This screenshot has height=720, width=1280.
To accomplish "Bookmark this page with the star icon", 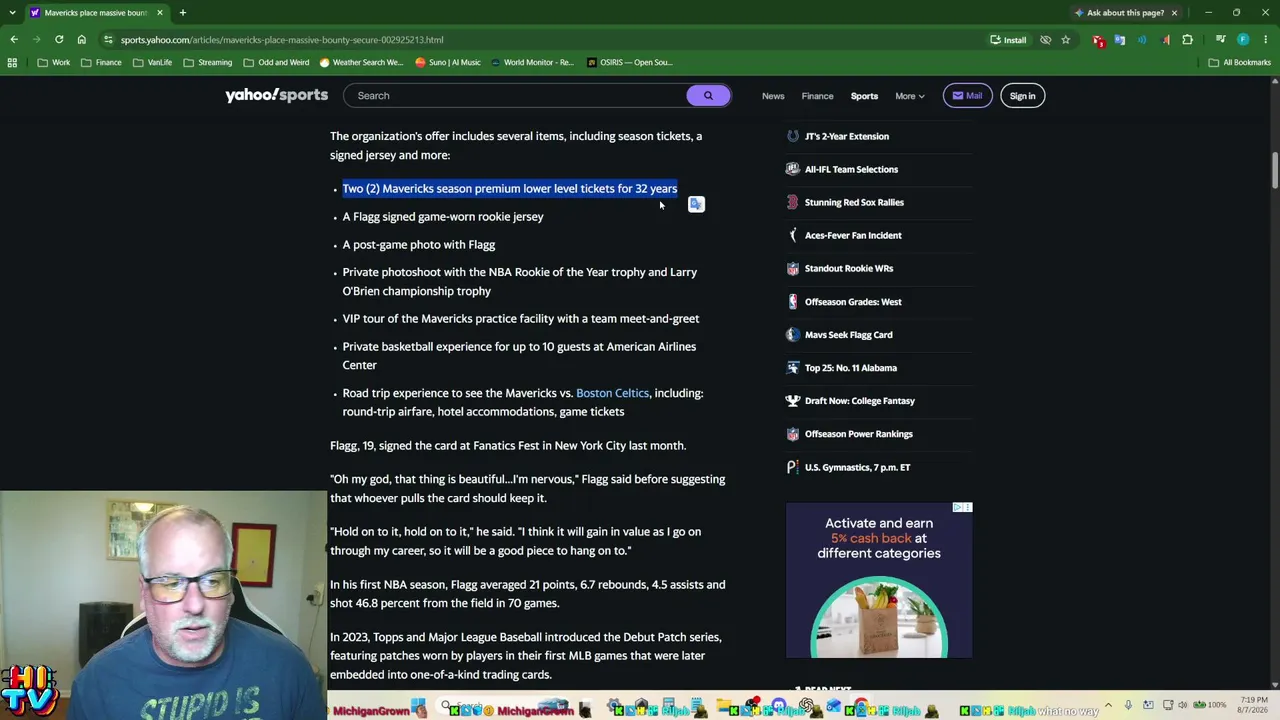I will coord(1066,40).
